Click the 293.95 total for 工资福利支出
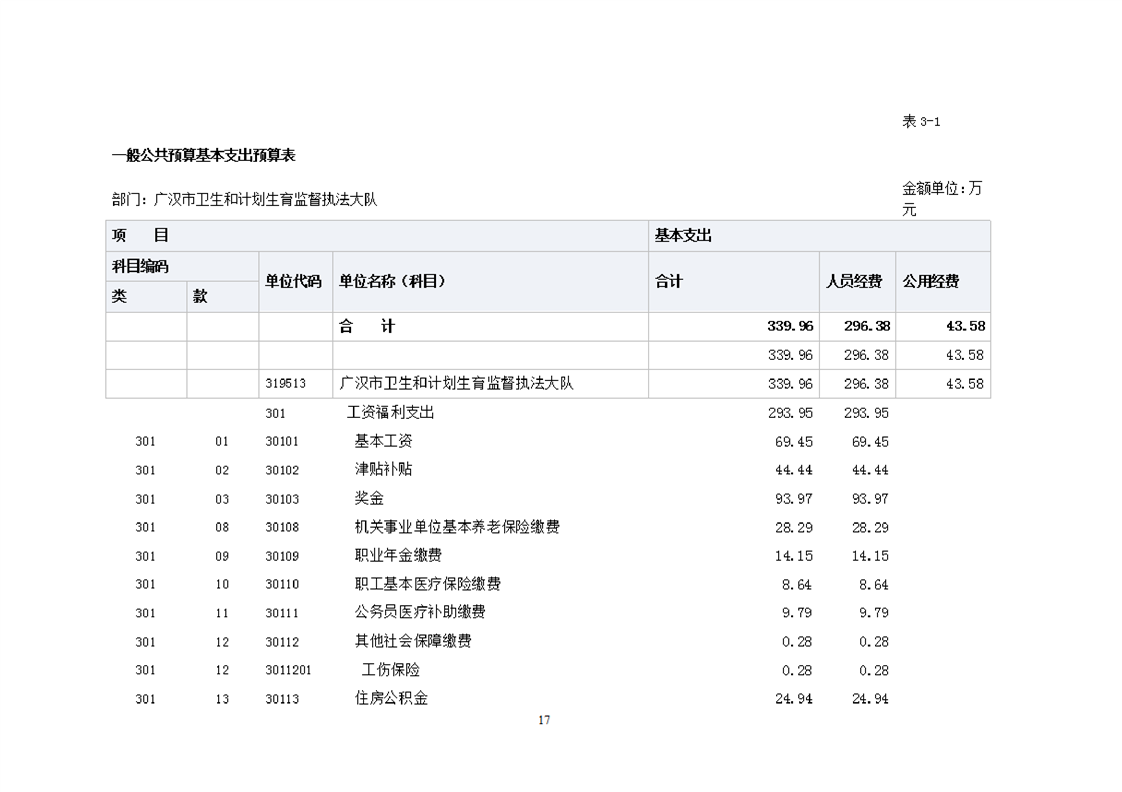 click(790, 413)
